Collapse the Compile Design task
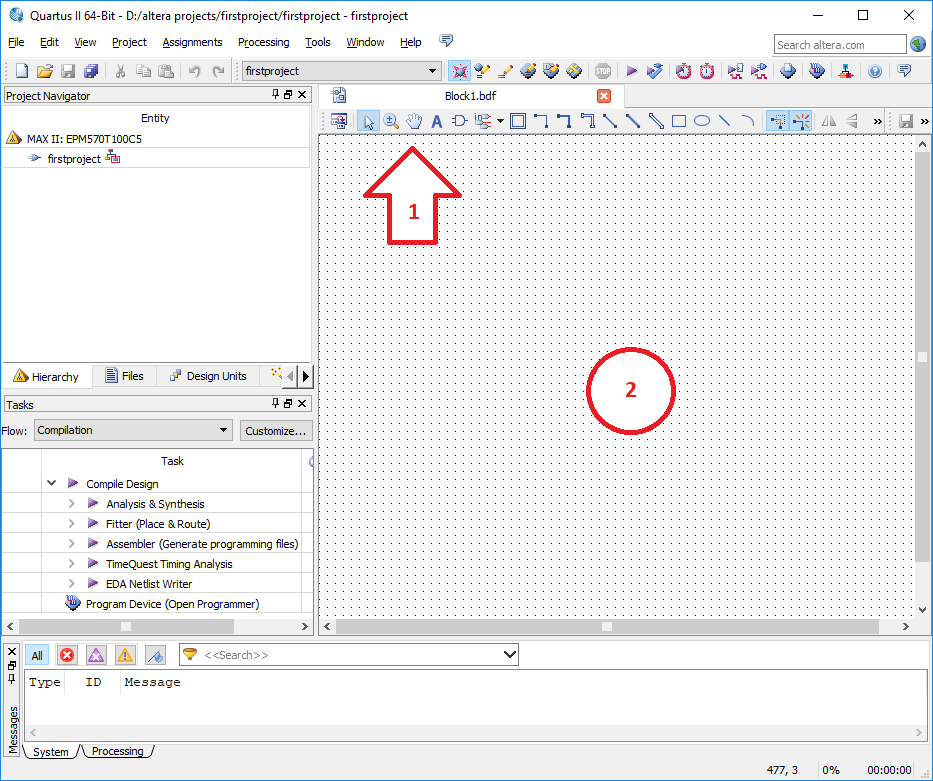Viewport: 933px width, 781px height. click(52, 483)
